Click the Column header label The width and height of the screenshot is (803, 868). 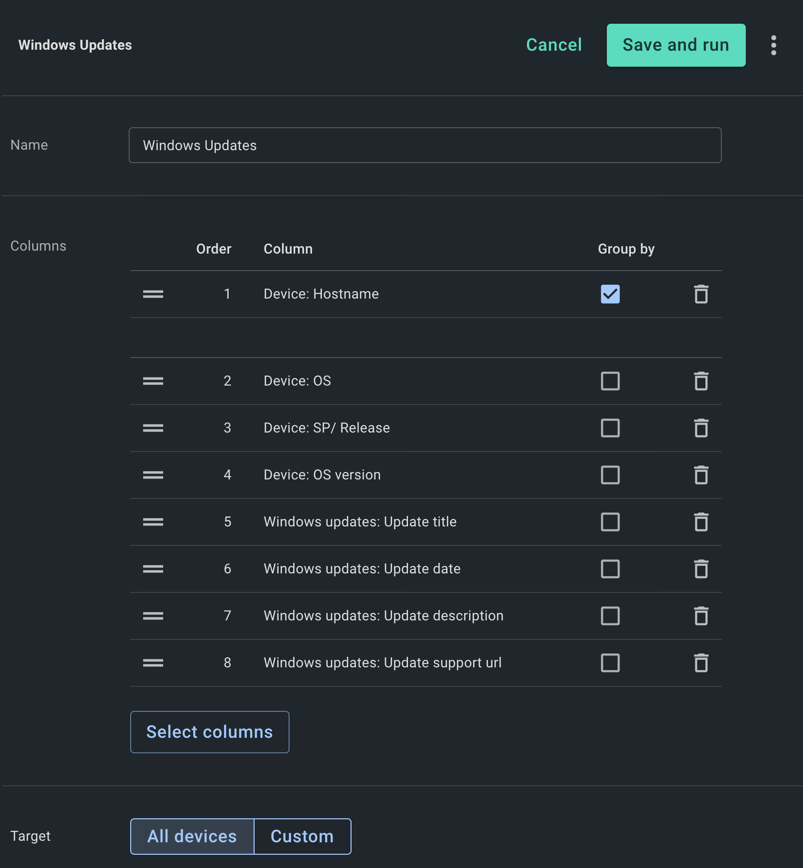[288, 249]
